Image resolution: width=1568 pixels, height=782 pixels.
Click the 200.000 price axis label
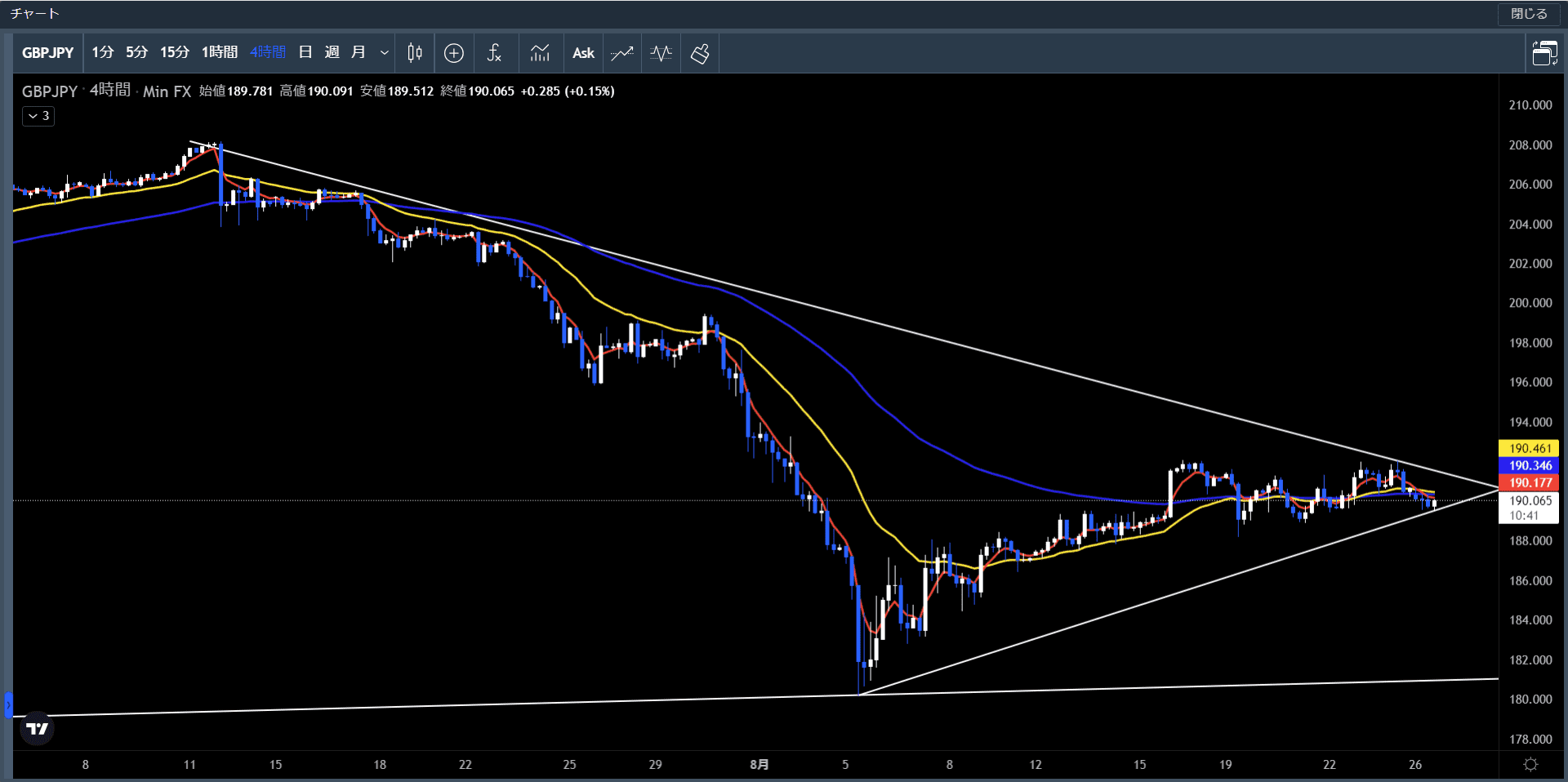click(1530, 303)
